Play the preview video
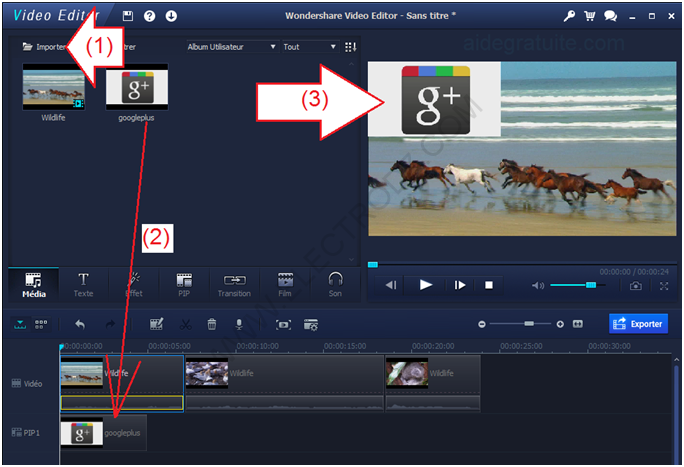Image resolution: width=684 pixels, height=467 pixels. click(x=425, y=285)
